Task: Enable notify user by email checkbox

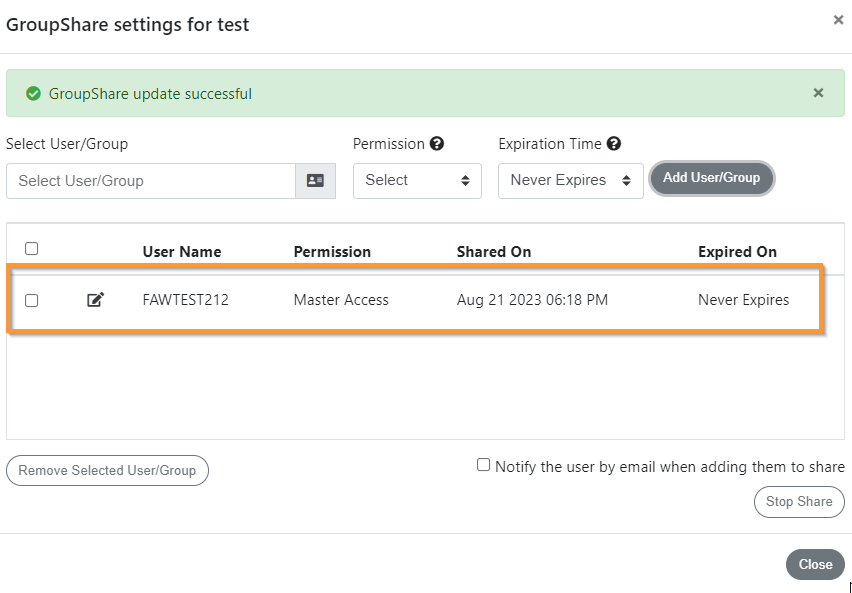Action: click(483, 465)
